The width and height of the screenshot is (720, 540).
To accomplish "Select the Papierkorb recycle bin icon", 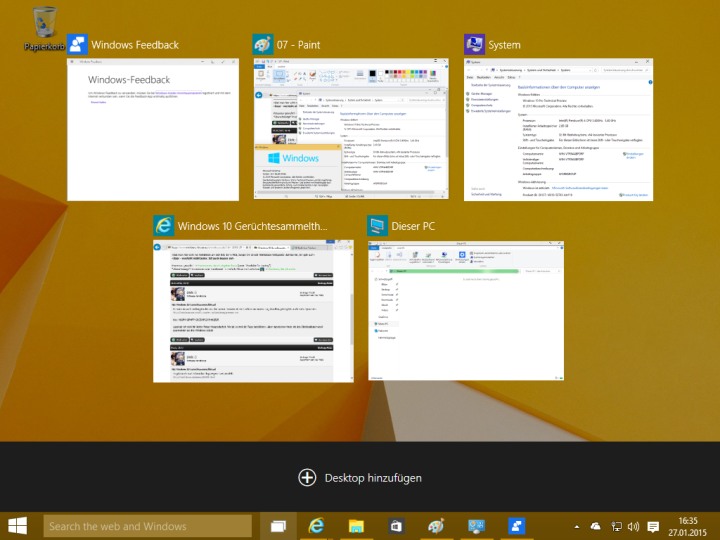I will (x=45, y=28).
